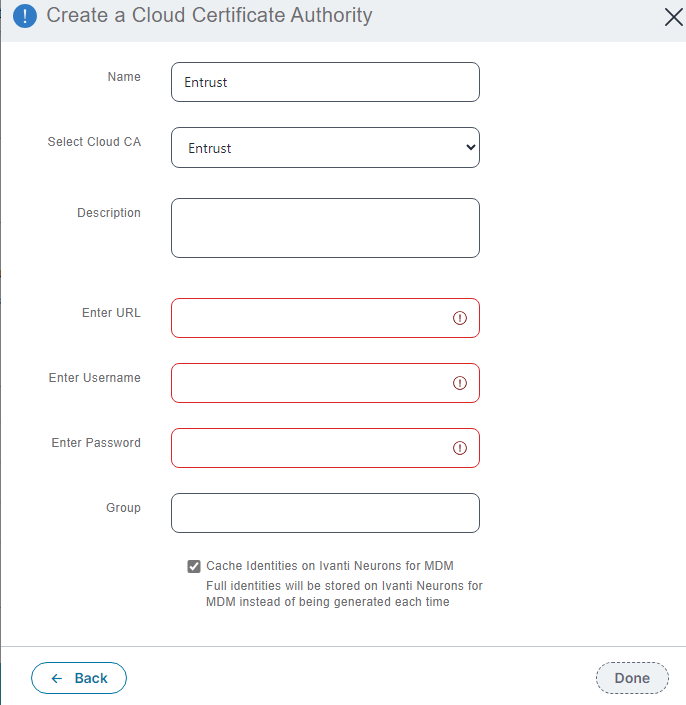
Task: Click the Done button
Action: click(632, 678)
